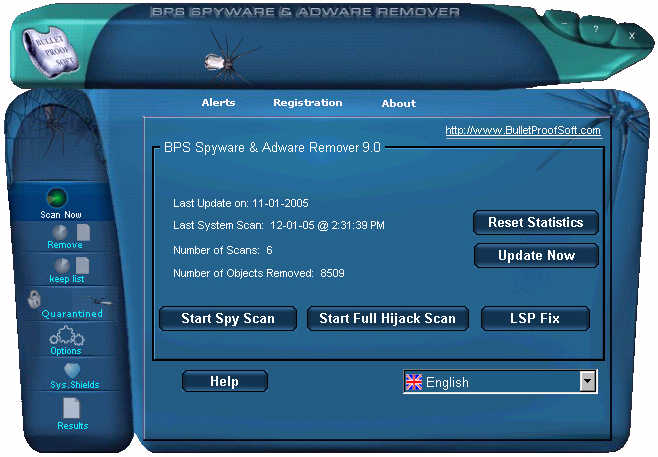Click the green Scan Now orb icon
Image resolution: width=658 pixels, height=457 pixels.
click(57, 197)
